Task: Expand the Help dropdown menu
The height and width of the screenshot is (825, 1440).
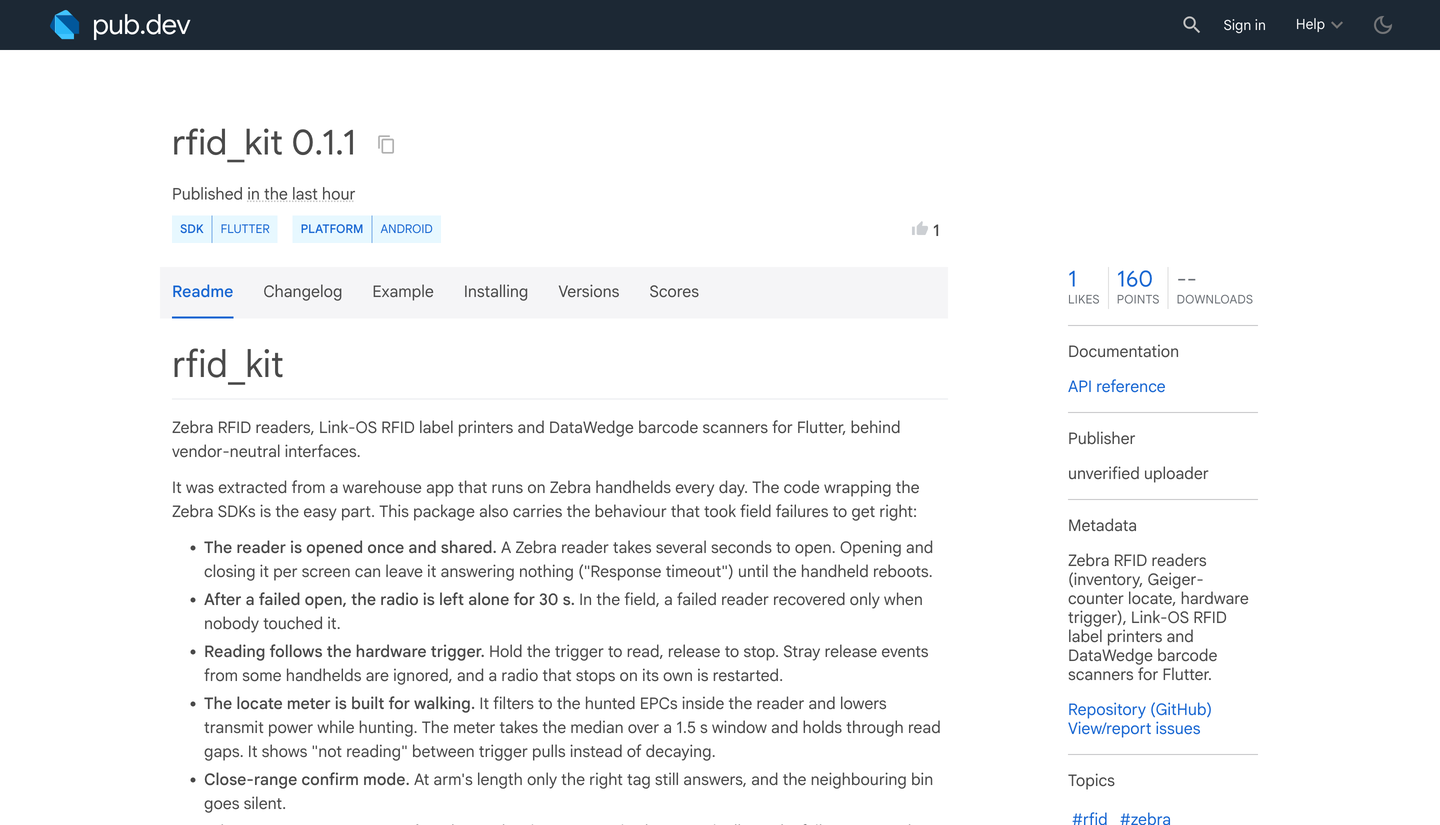Action: point(1319,25)
